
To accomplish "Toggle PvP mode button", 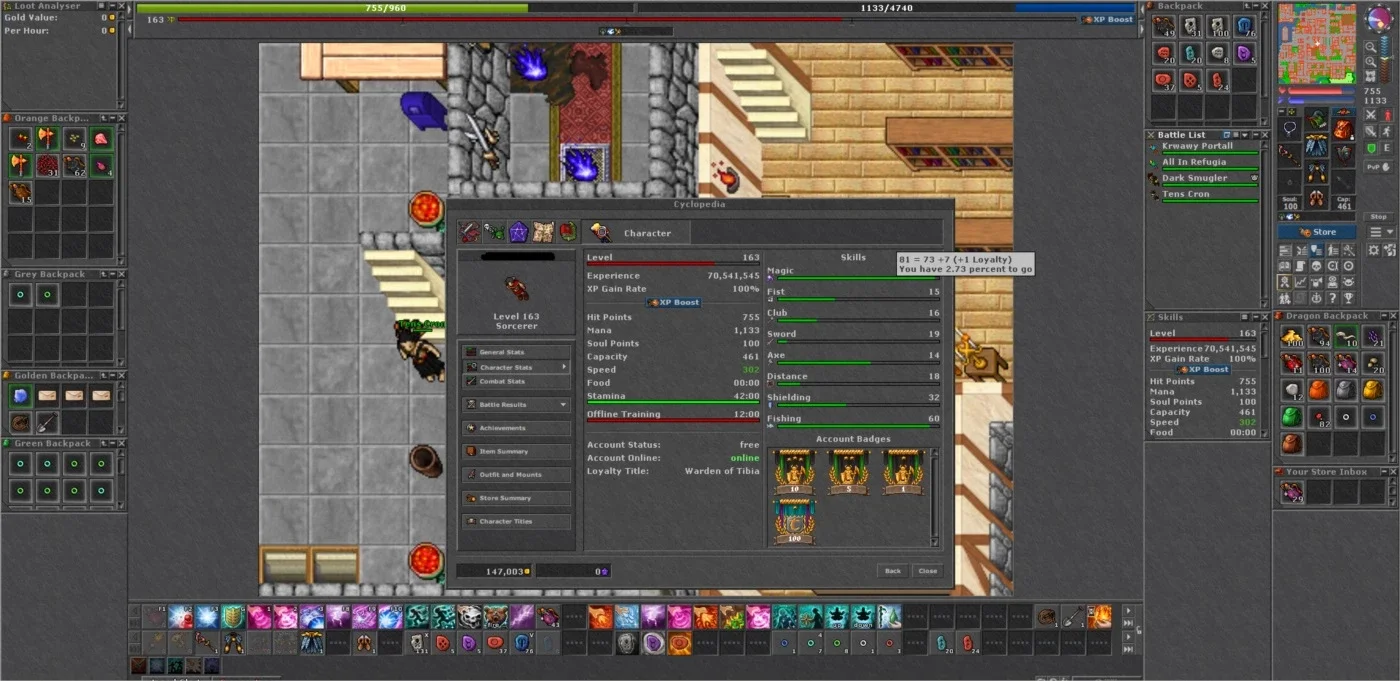I will (x=1379, y=167).
